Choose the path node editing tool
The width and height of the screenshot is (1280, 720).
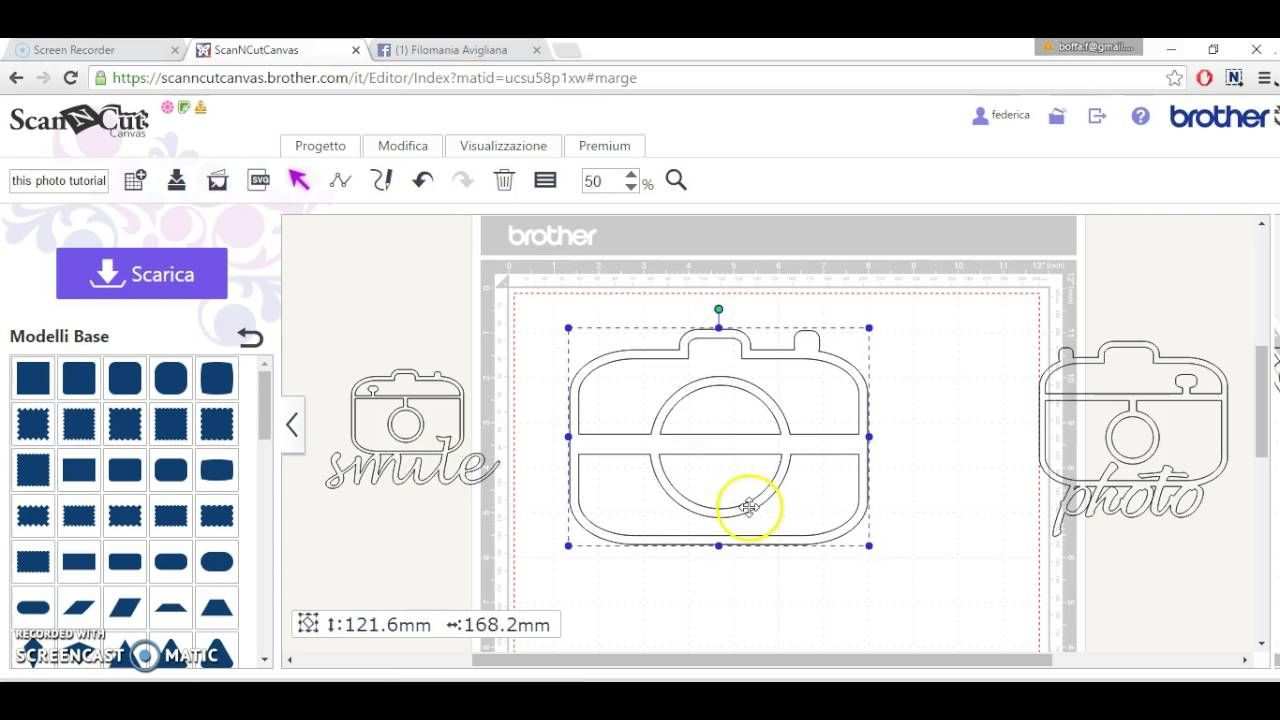[x=340, y=180]
